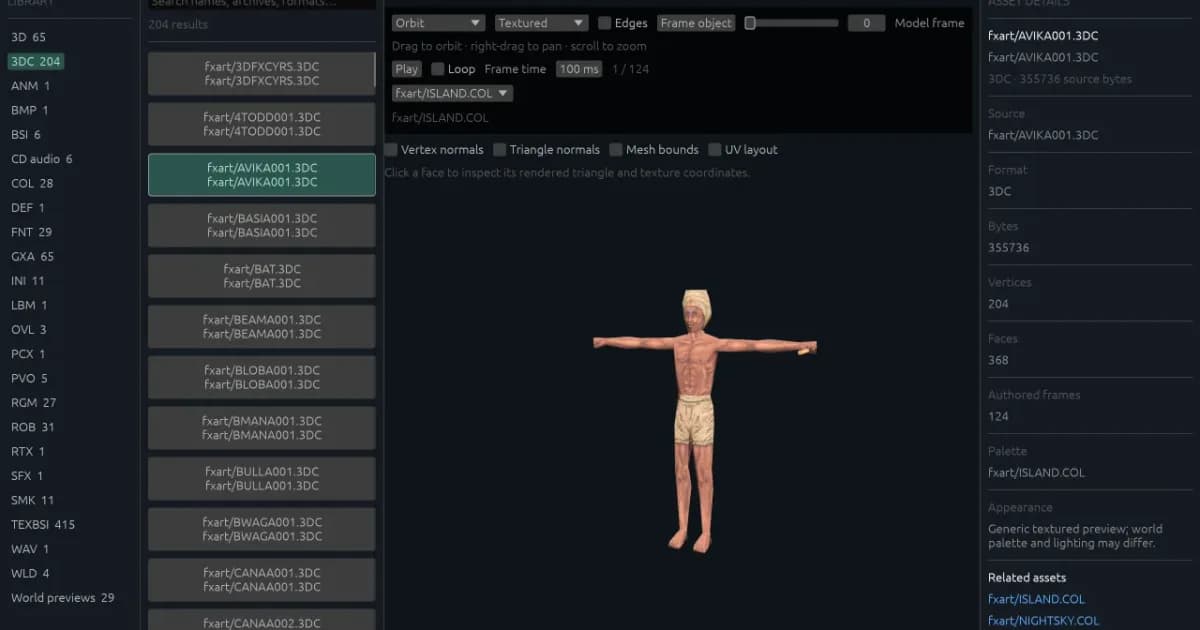
Task: Open the Orbit camera mode dropdown
Action: (x=438, y=23)
